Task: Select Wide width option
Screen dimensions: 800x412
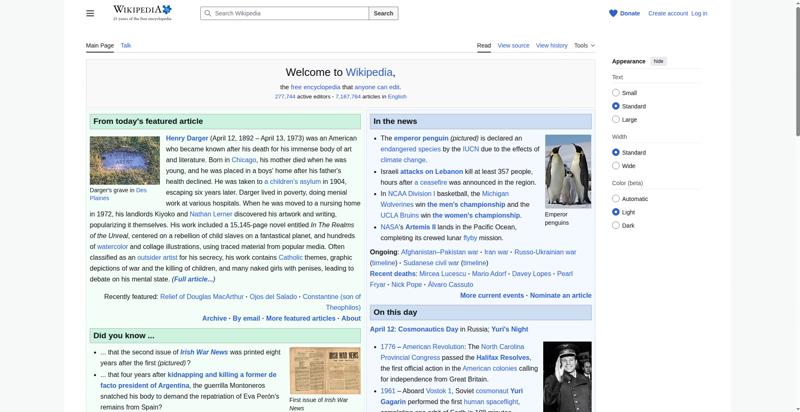Action: (x=616, y=166)
